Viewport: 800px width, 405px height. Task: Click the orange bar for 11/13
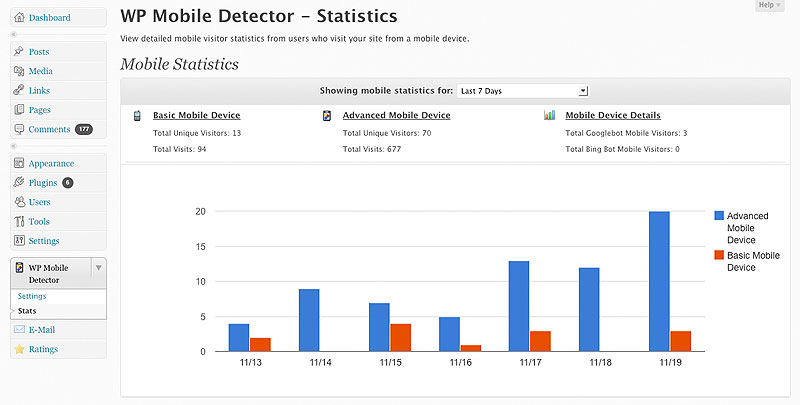click(x=260, y=344)
